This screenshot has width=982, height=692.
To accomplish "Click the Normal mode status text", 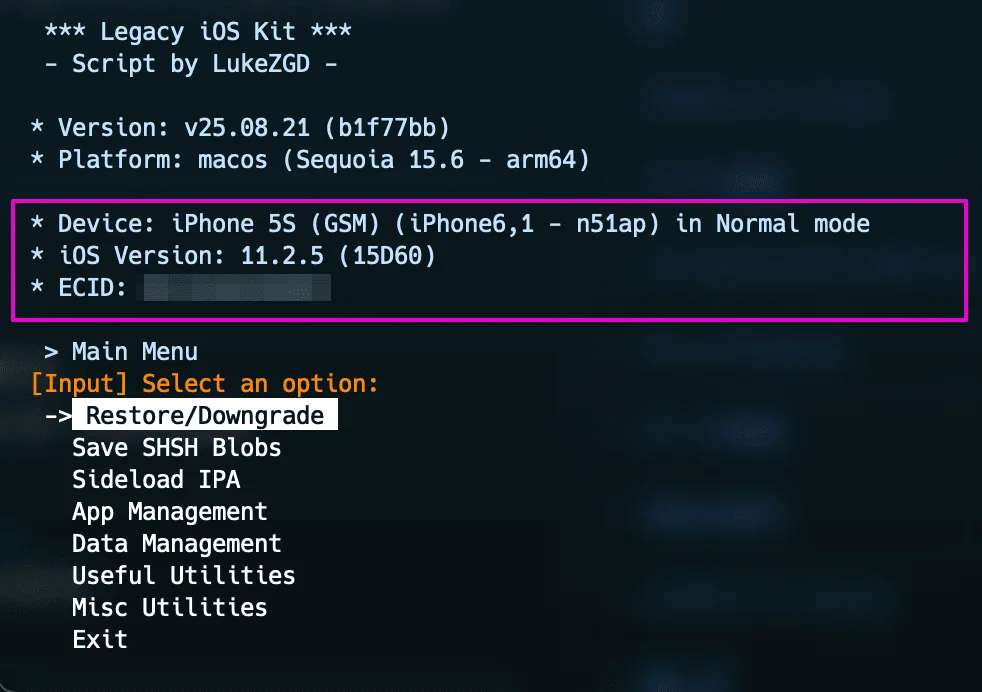I will [x=793, y=224].
